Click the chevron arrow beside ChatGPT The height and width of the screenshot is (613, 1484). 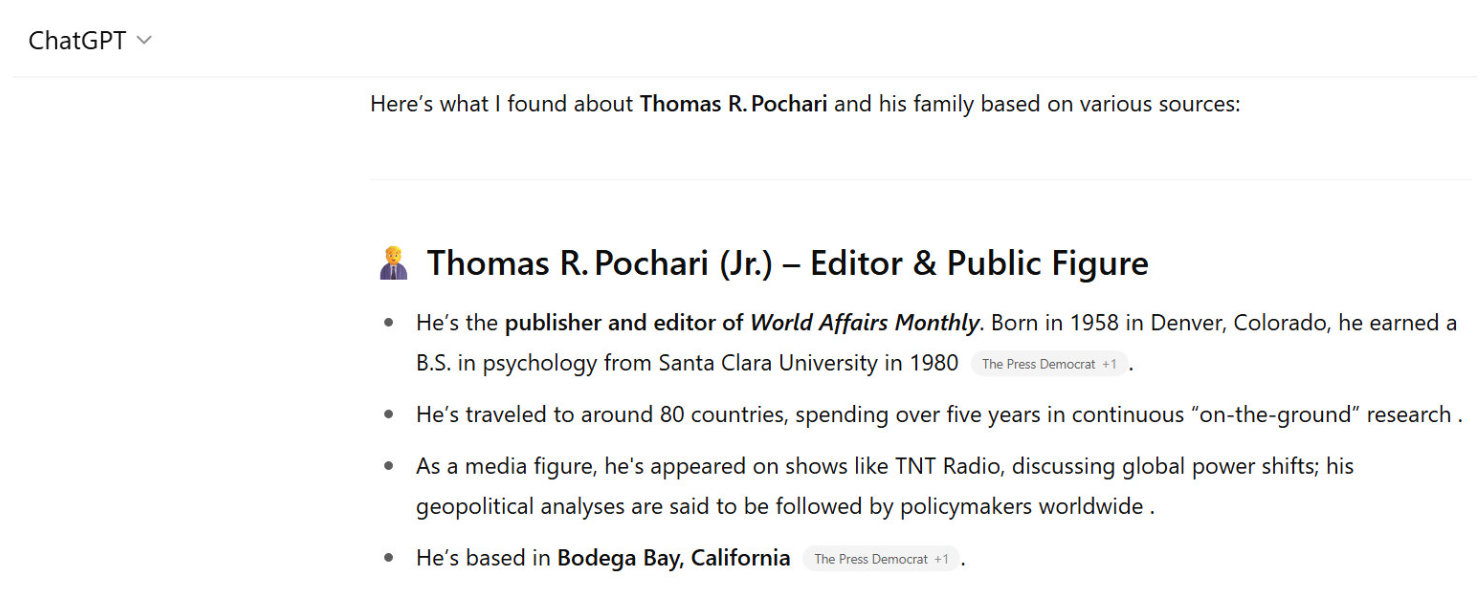[x=144, y=41]
